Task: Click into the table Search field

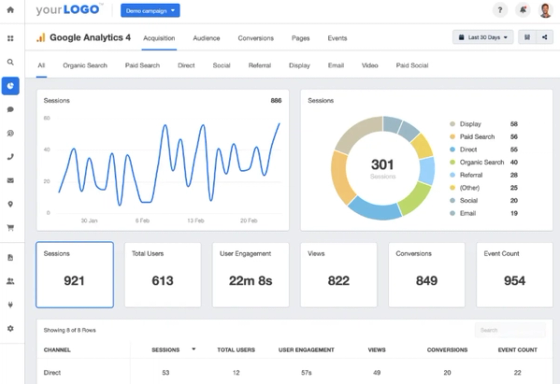Action: 510,330
